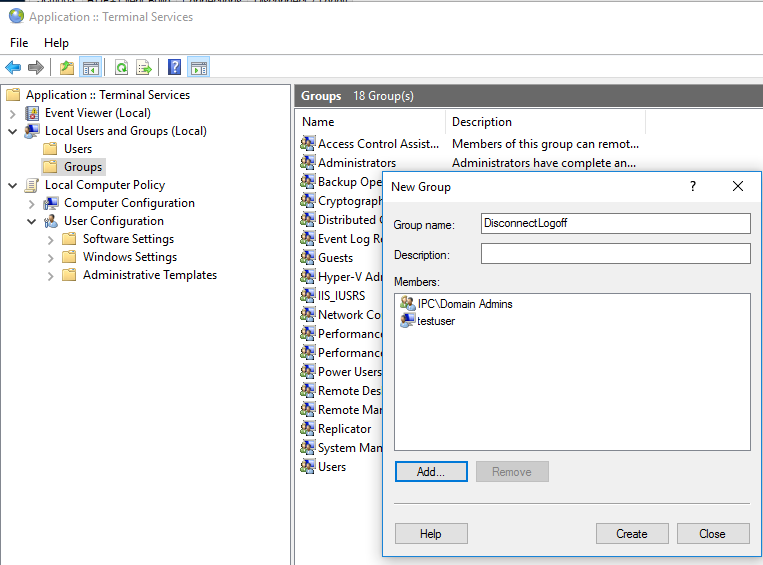Click the Back arrow in toolbar
Screen dimensions: 763x565
tap(13, 68)
